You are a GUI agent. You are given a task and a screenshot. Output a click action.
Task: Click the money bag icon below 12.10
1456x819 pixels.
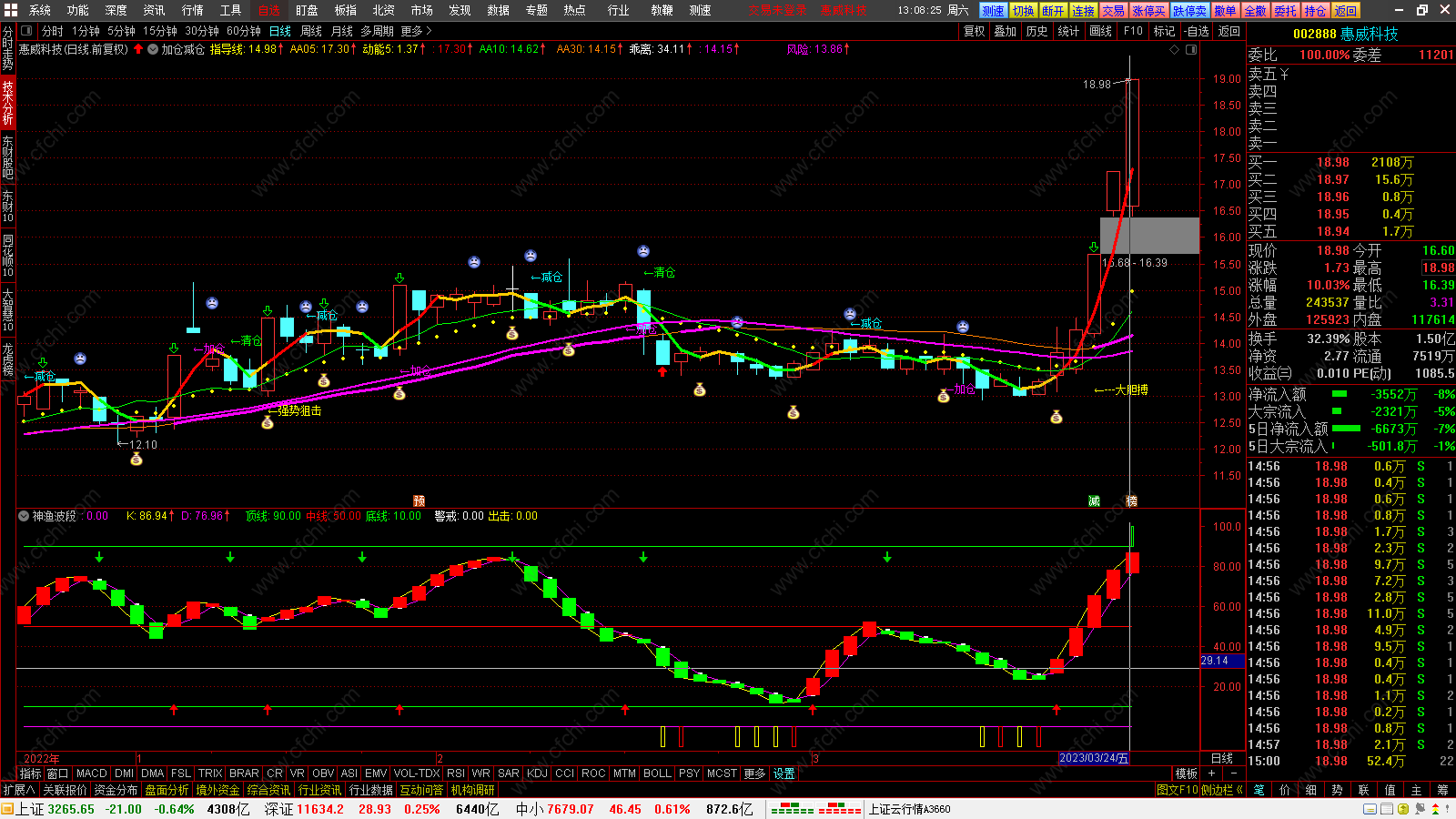tap(136, 460)
